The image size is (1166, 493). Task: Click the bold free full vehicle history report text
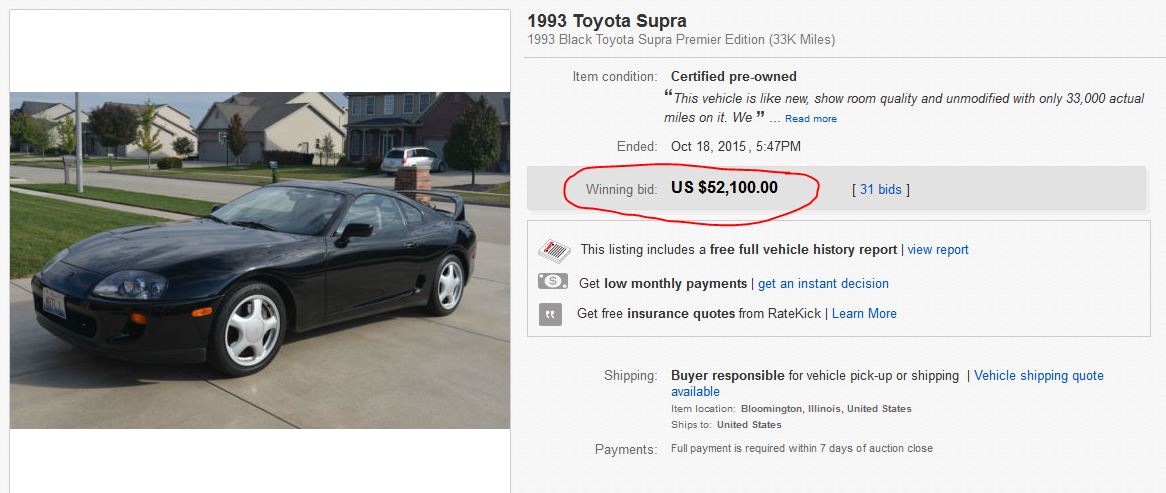(803, 250)
